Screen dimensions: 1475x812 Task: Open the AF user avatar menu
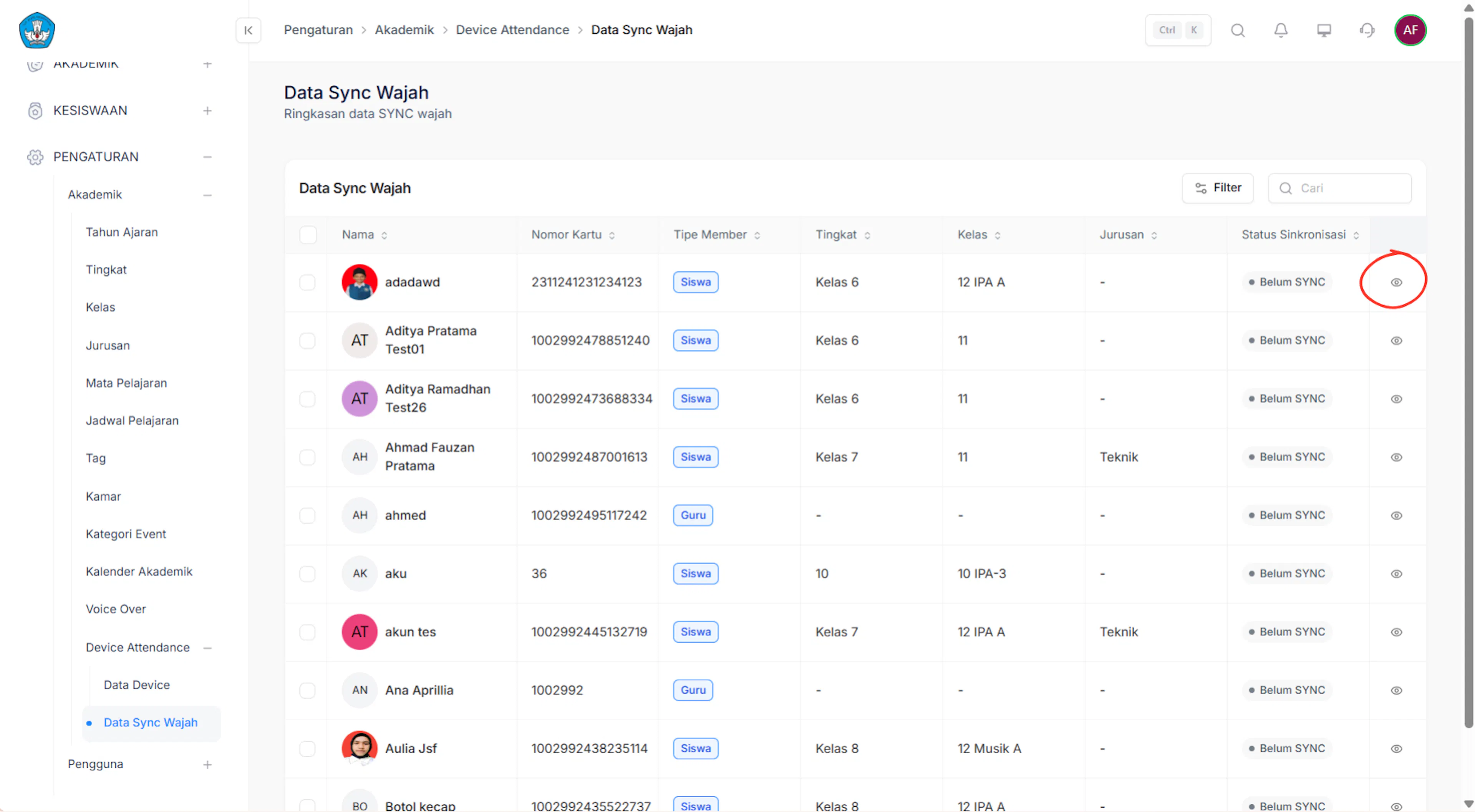[x=1410, y=30]
